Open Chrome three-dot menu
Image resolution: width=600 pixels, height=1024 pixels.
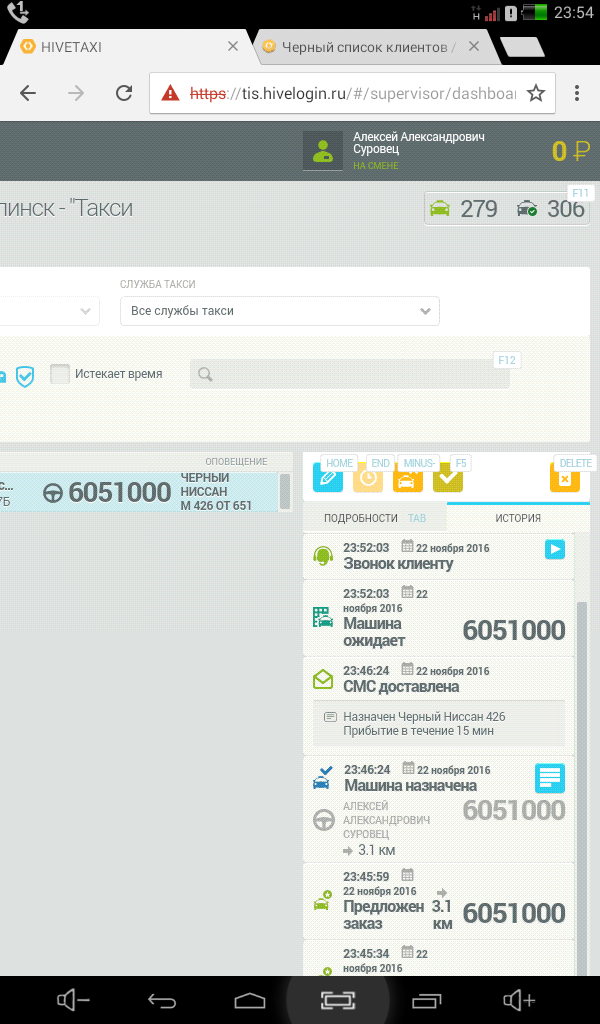pyautogui.click(x=577, y=93)
